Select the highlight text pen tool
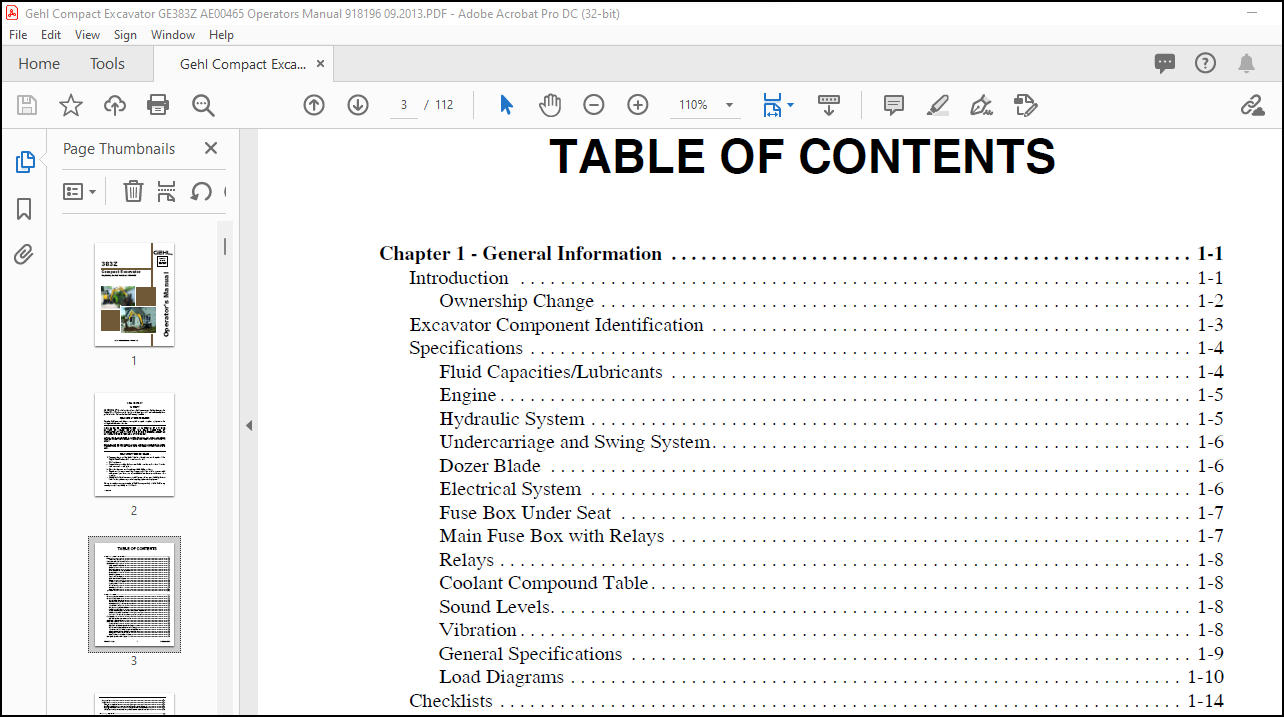This screenshot has height=717, width=1284. (x=937, y=105)
